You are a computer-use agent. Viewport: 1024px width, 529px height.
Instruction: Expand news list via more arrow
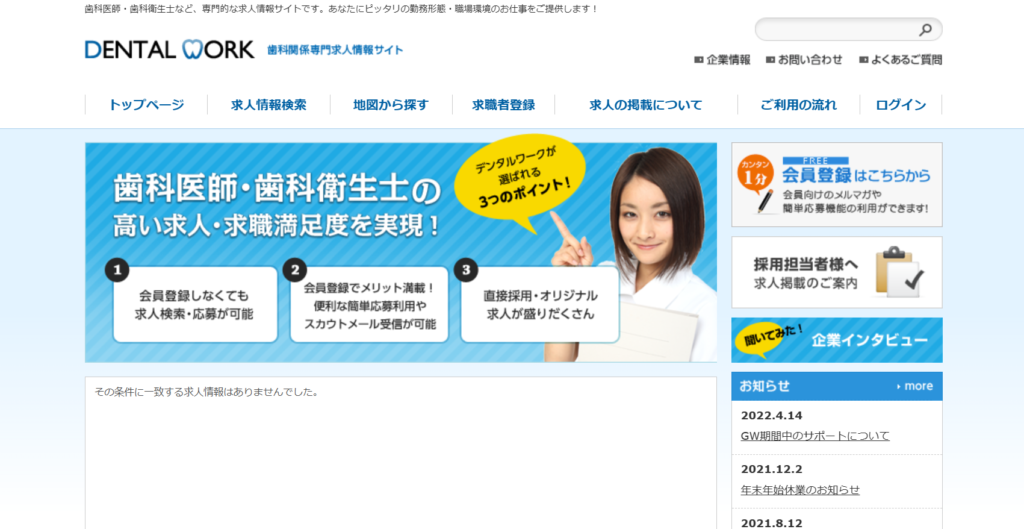pyautogui.click(x=914, y=386)
